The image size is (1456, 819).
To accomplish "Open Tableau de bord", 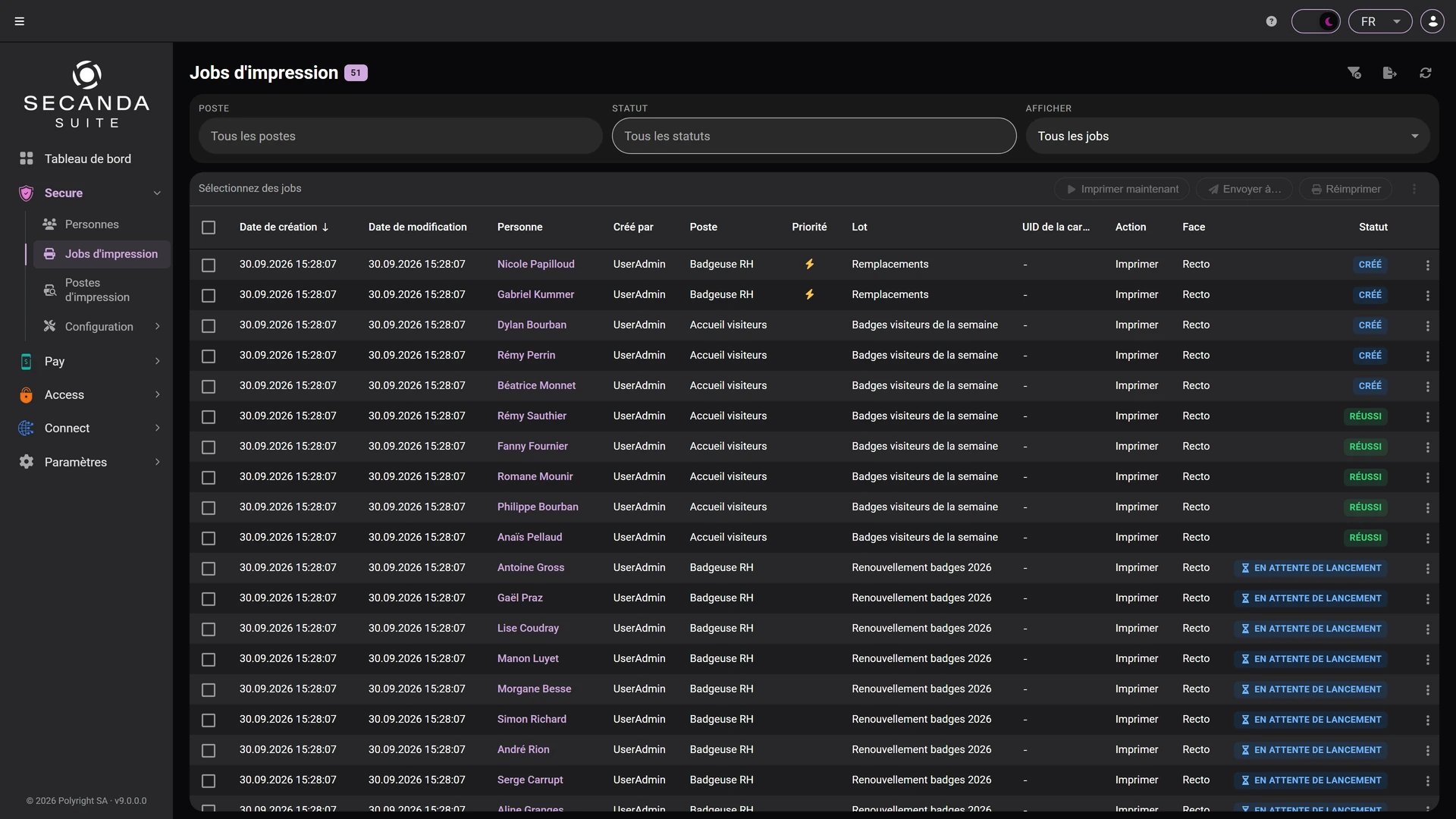I will pos(86,158).
